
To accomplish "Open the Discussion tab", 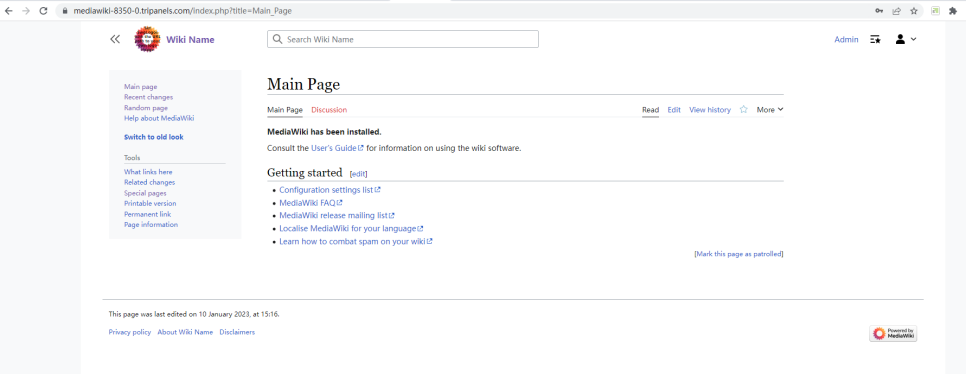I will [329, 110].
